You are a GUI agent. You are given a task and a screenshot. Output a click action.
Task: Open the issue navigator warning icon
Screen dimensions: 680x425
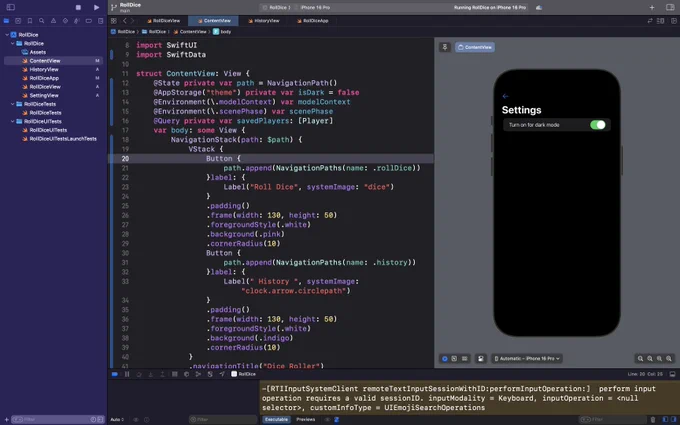(53, 20)
